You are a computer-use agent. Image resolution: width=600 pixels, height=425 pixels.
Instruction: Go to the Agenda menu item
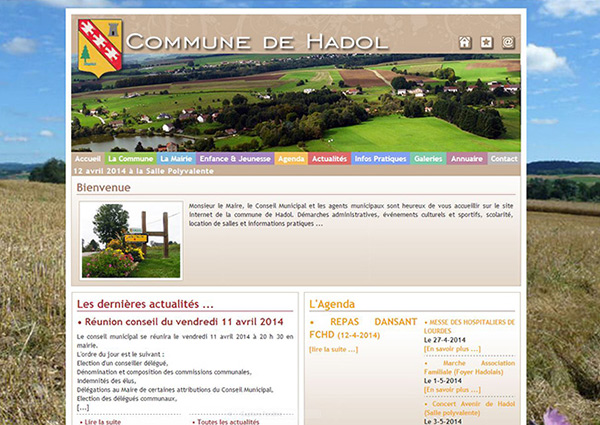(291, 159)
